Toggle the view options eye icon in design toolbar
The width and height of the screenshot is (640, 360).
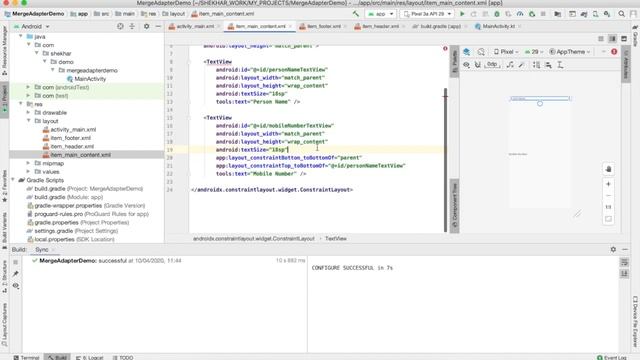tap(466, 65)
